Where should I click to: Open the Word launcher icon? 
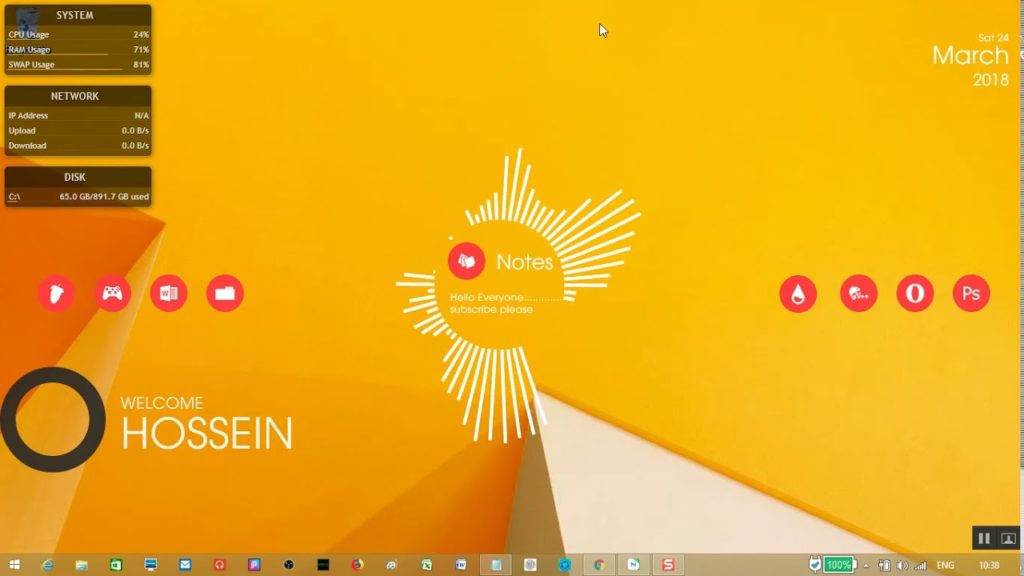point(168,293)
